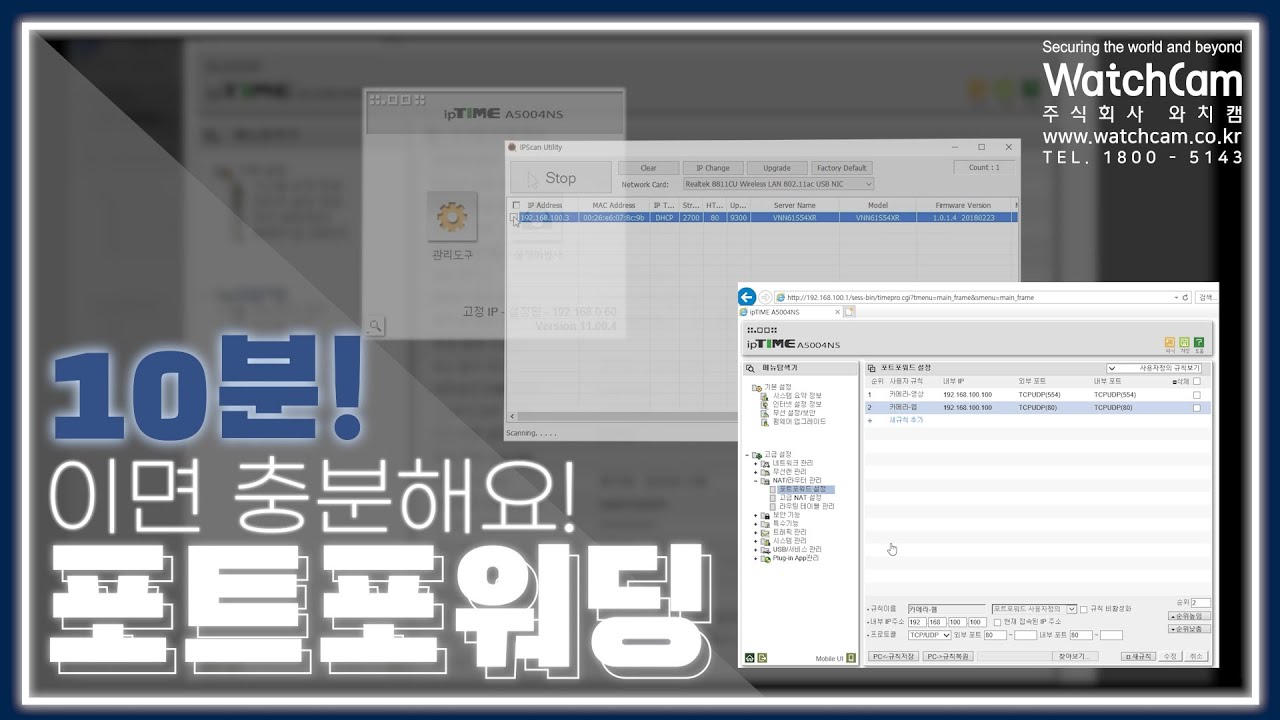Click the 관리도구 gear icon in ipTIME launcher
1280x720 pixels.
[451, 217]
